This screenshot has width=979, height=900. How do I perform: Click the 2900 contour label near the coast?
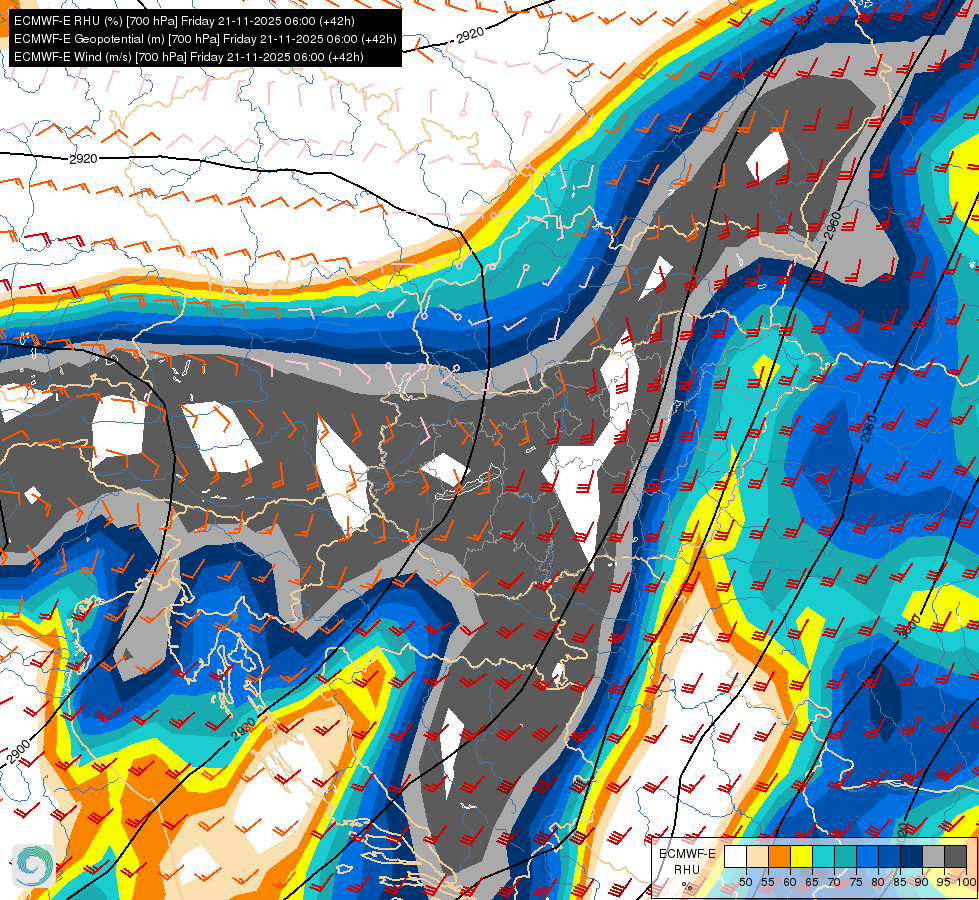pyautogui.click(x=244, y=729)
